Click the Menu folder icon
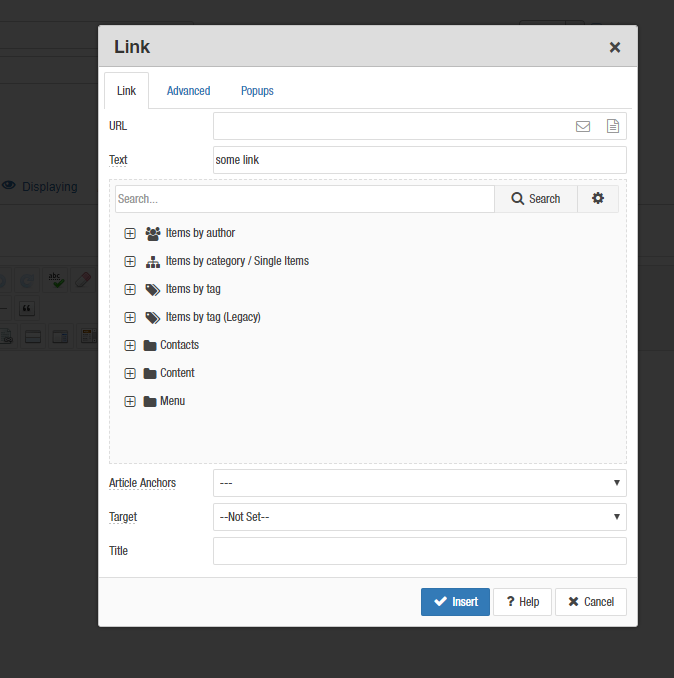This screenshot has height=678, width=674. (x=150, y=401)
